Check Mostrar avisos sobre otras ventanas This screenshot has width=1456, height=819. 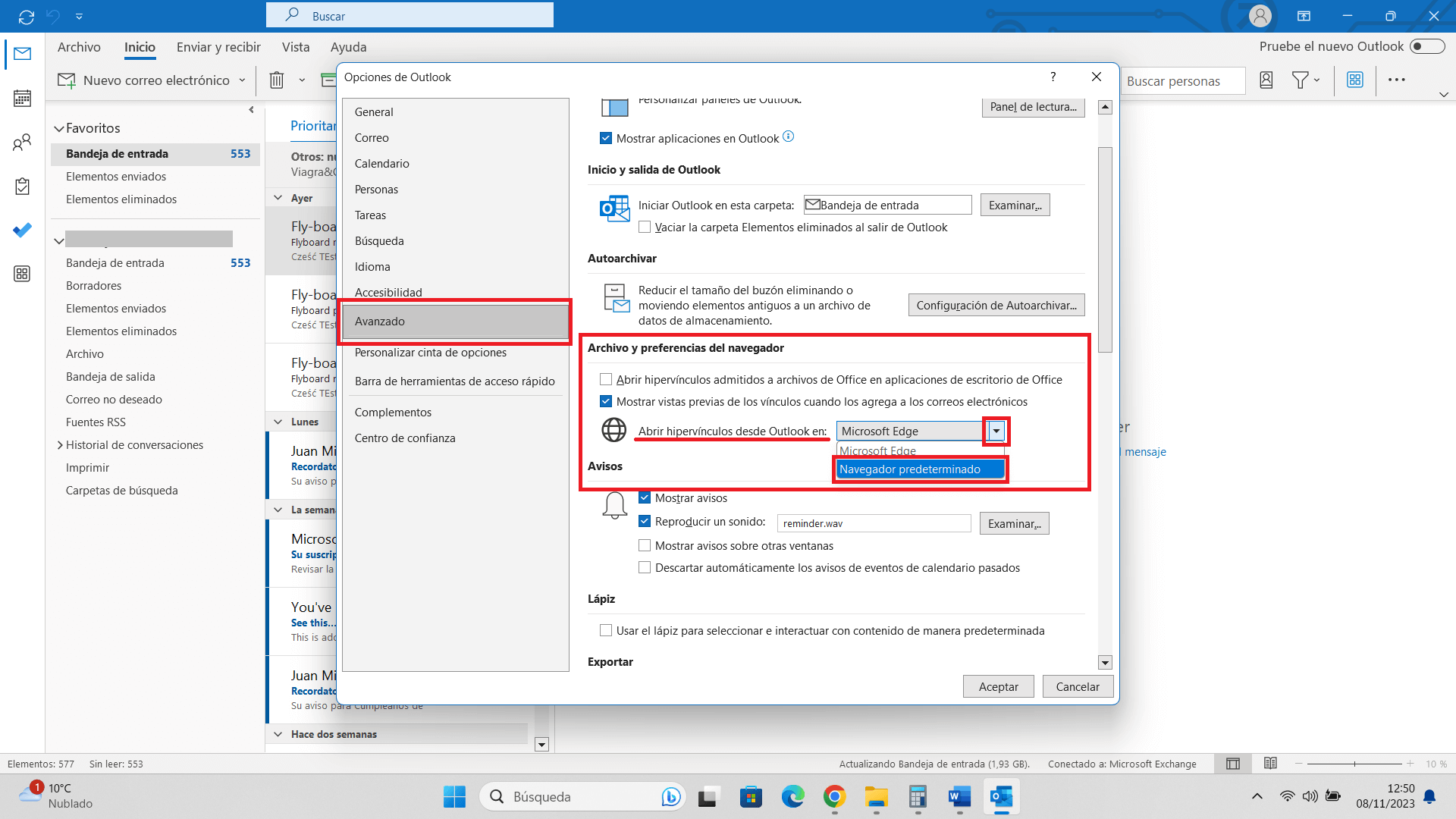(645, 545)
